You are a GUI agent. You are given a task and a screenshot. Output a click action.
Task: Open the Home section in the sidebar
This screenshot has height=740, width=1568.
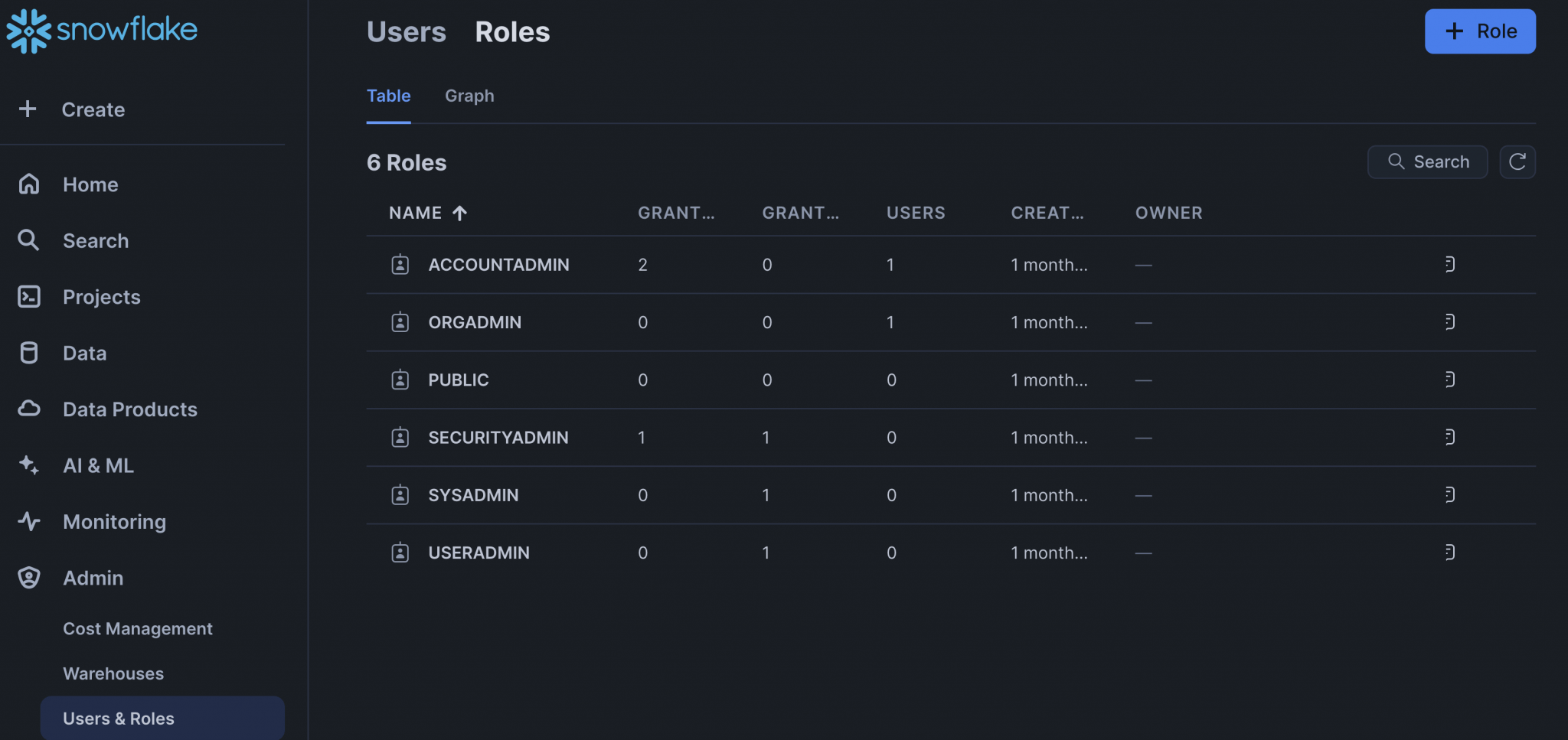pos(90,184)
